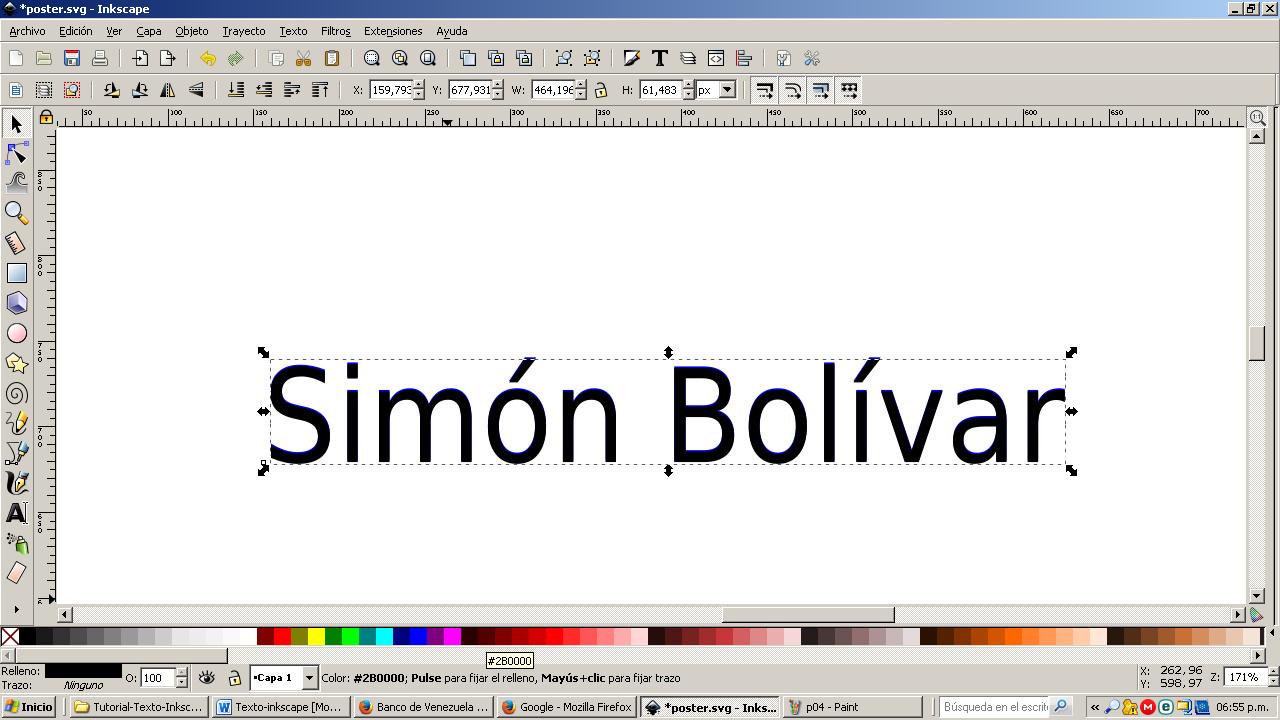Image resolution: width=1280 pixels, height=720 pixels.
Task: Select the Spiral tool
Action: (x=16, y=393)
